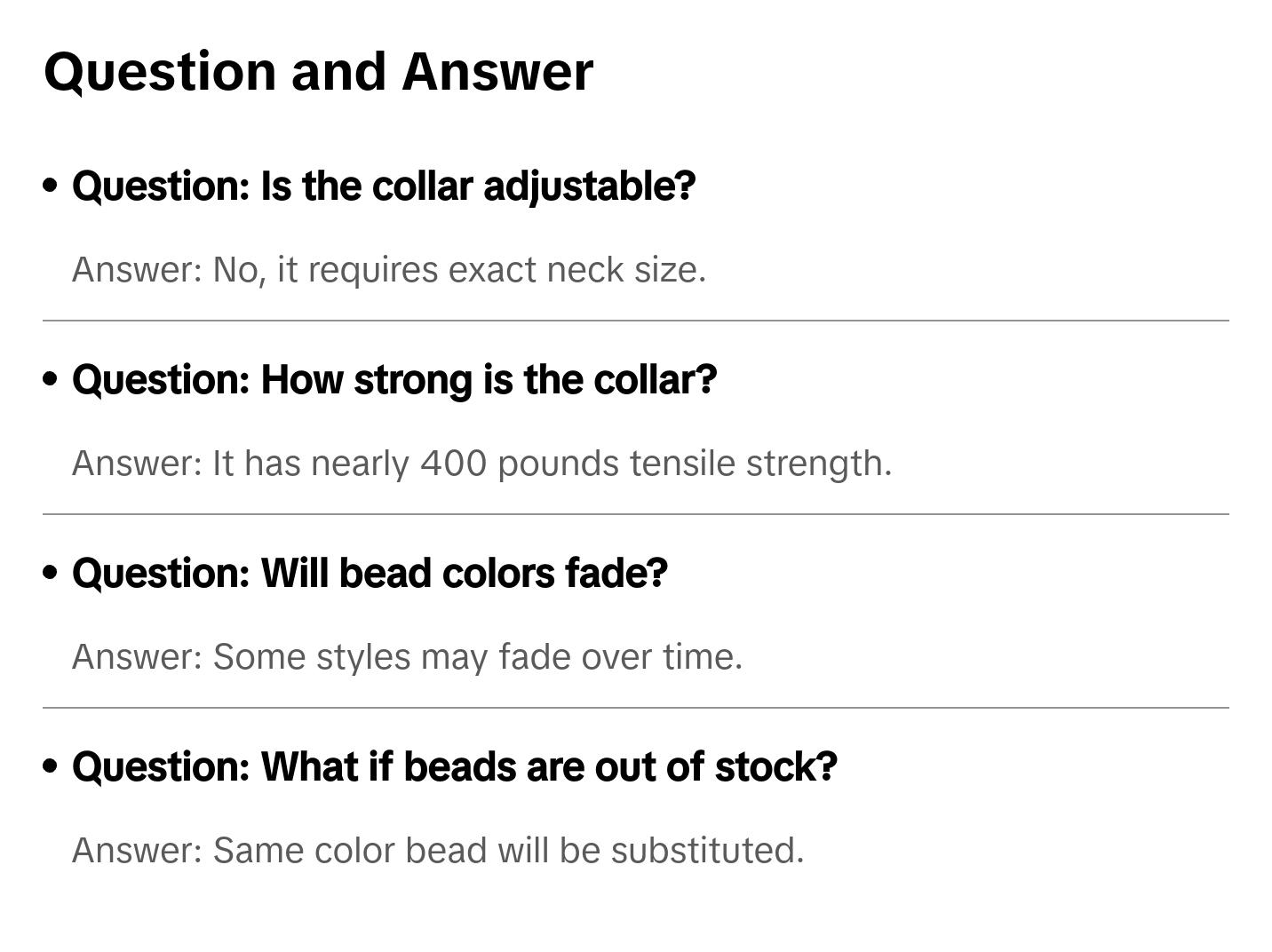Select the "How strong is the collar?" question
The height and width of the screenshot is (952, 1272).
click(394, 380)
